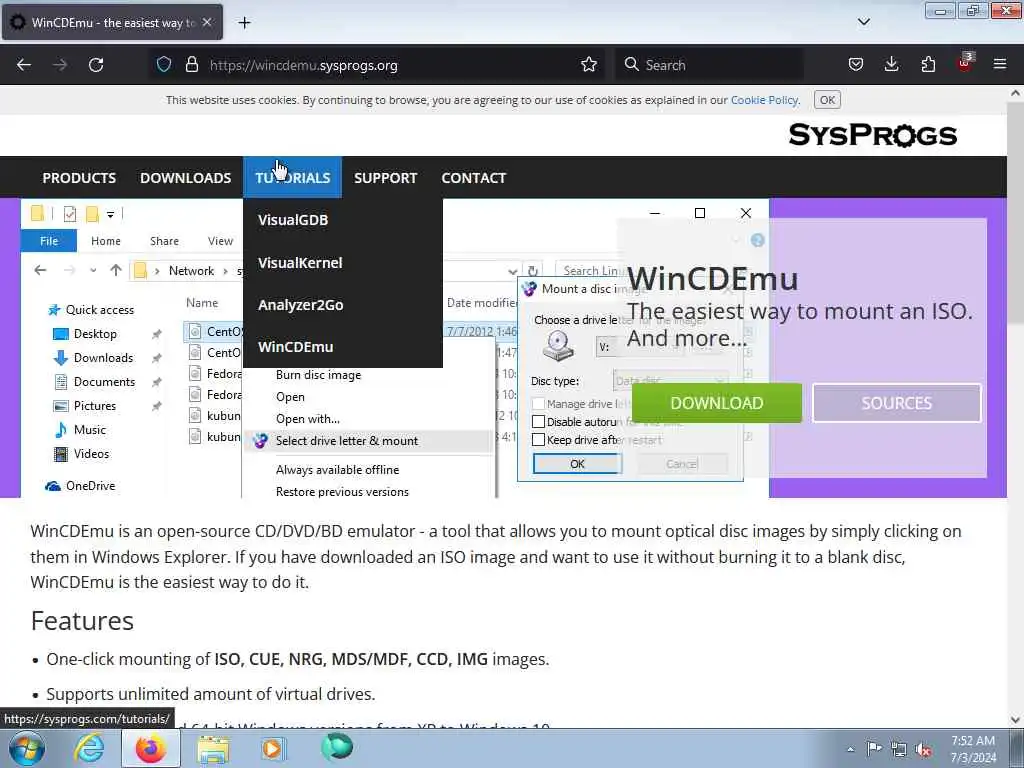Reload the current page
The image size is (1024, 768).
point(96,65)
